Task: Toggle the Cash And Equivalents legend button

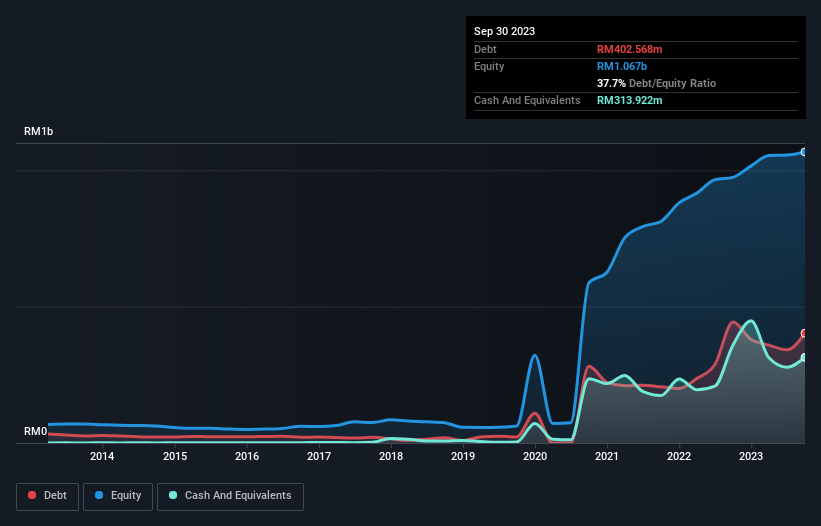Action: click(x=230, y=496)
